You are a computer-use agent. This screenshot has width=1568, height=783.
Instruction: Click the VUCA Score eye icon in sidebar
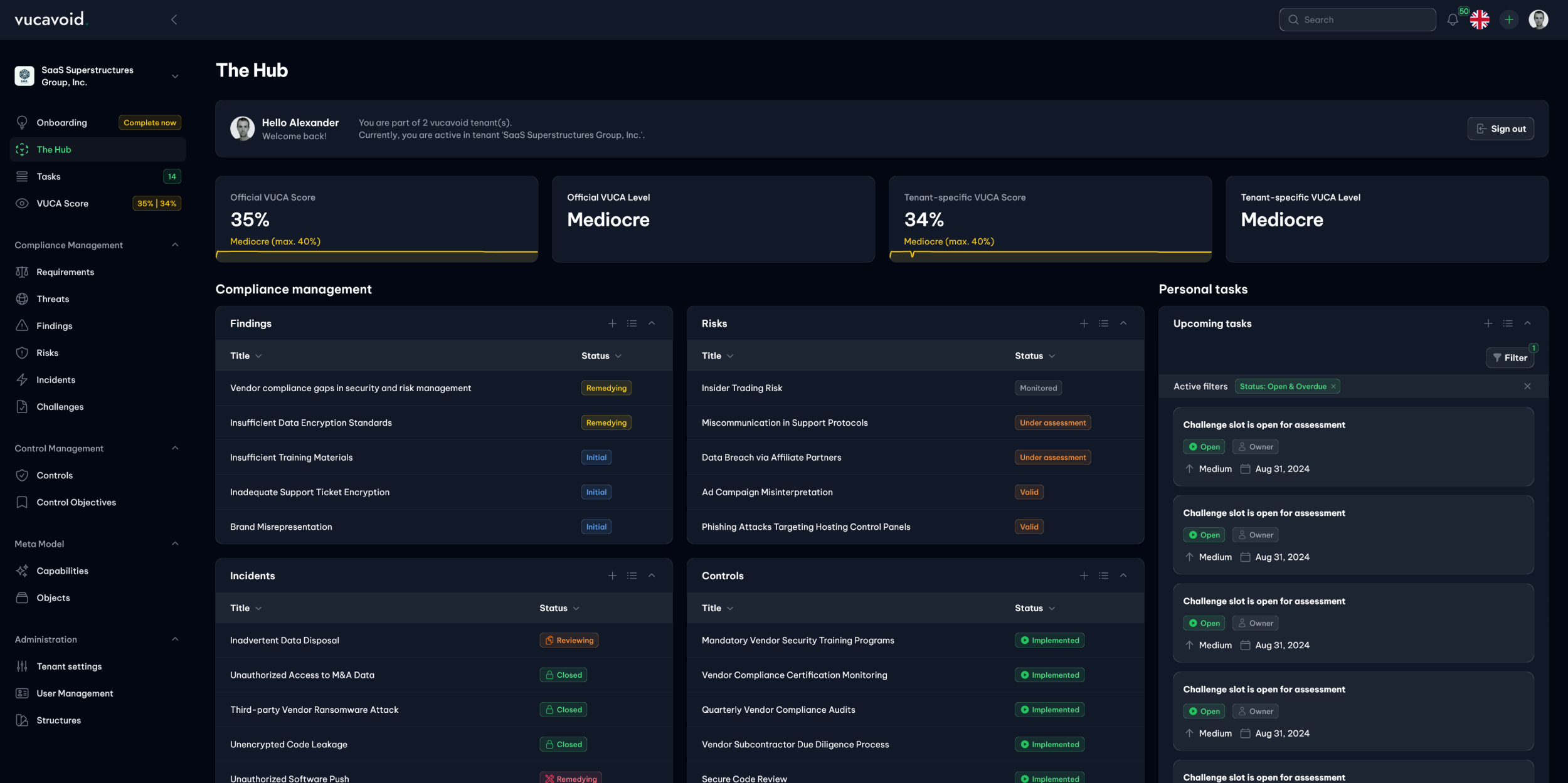click(x=22, y=202)
